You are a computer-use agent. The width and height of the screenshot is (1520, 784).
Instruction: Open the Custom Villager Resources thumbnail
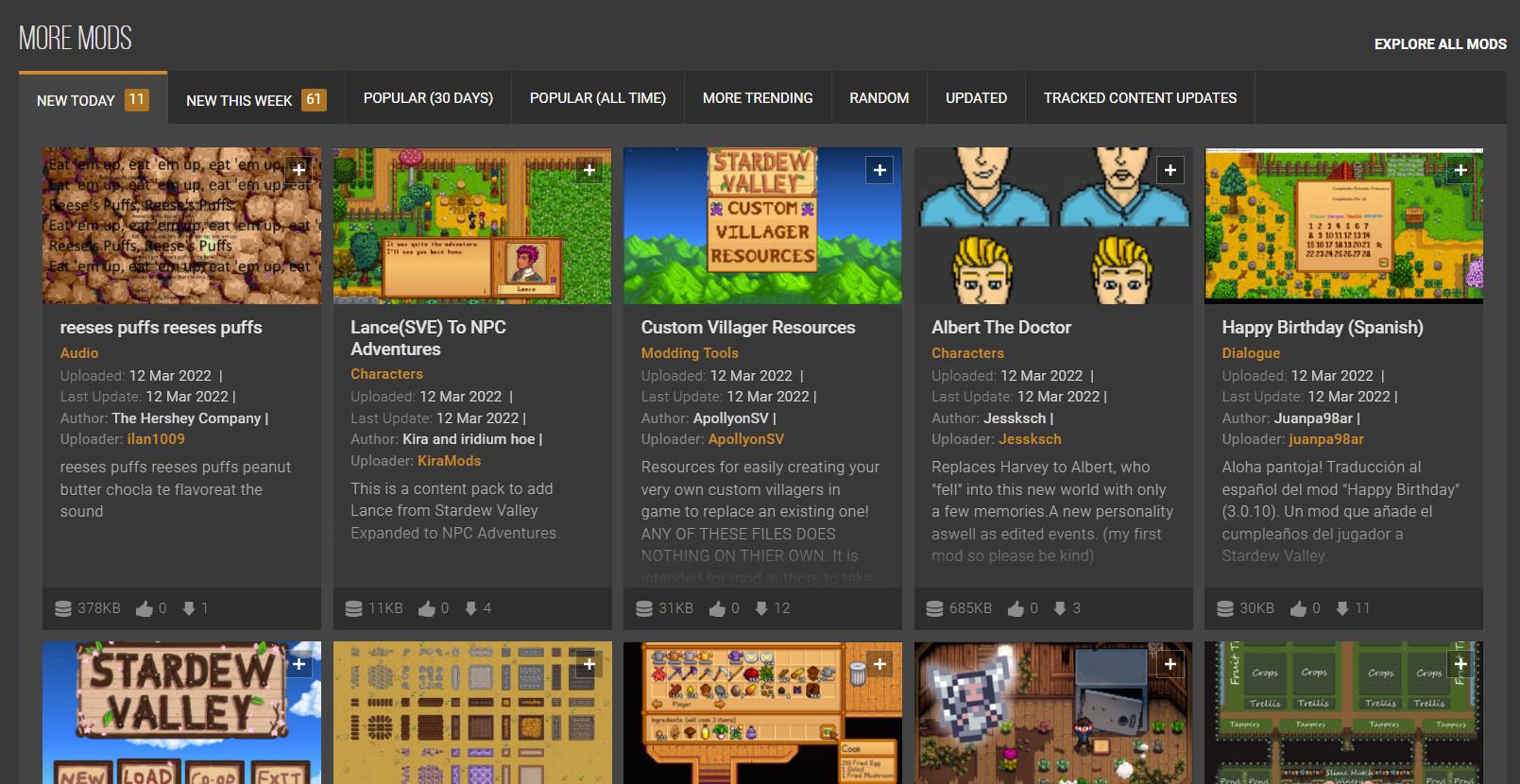point(762,226)
